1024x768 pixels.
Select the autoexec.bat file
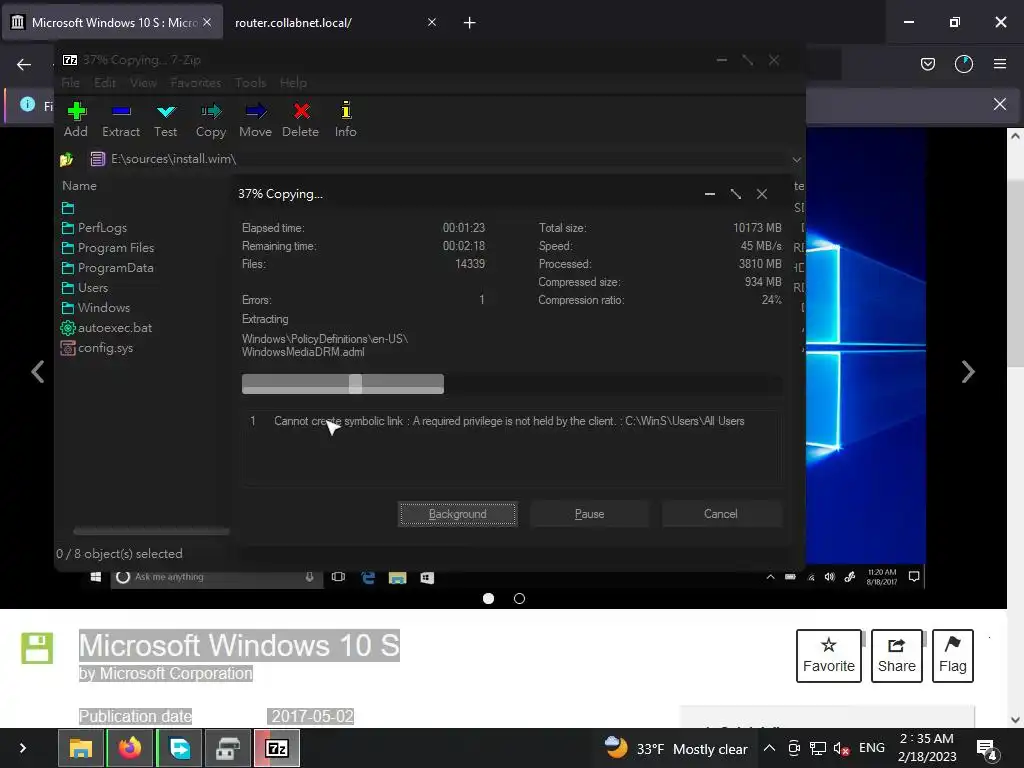pos(106,328)
